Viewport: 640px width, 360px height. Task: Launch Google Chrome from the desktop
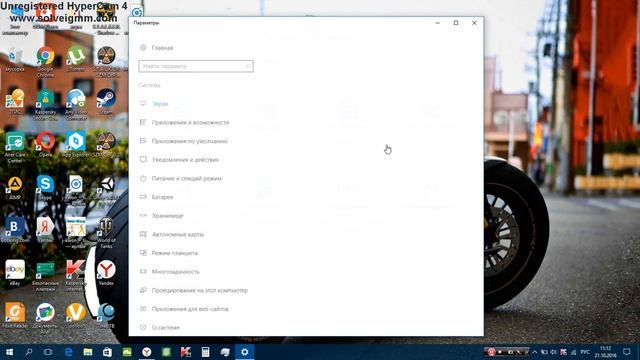point(45,60)
